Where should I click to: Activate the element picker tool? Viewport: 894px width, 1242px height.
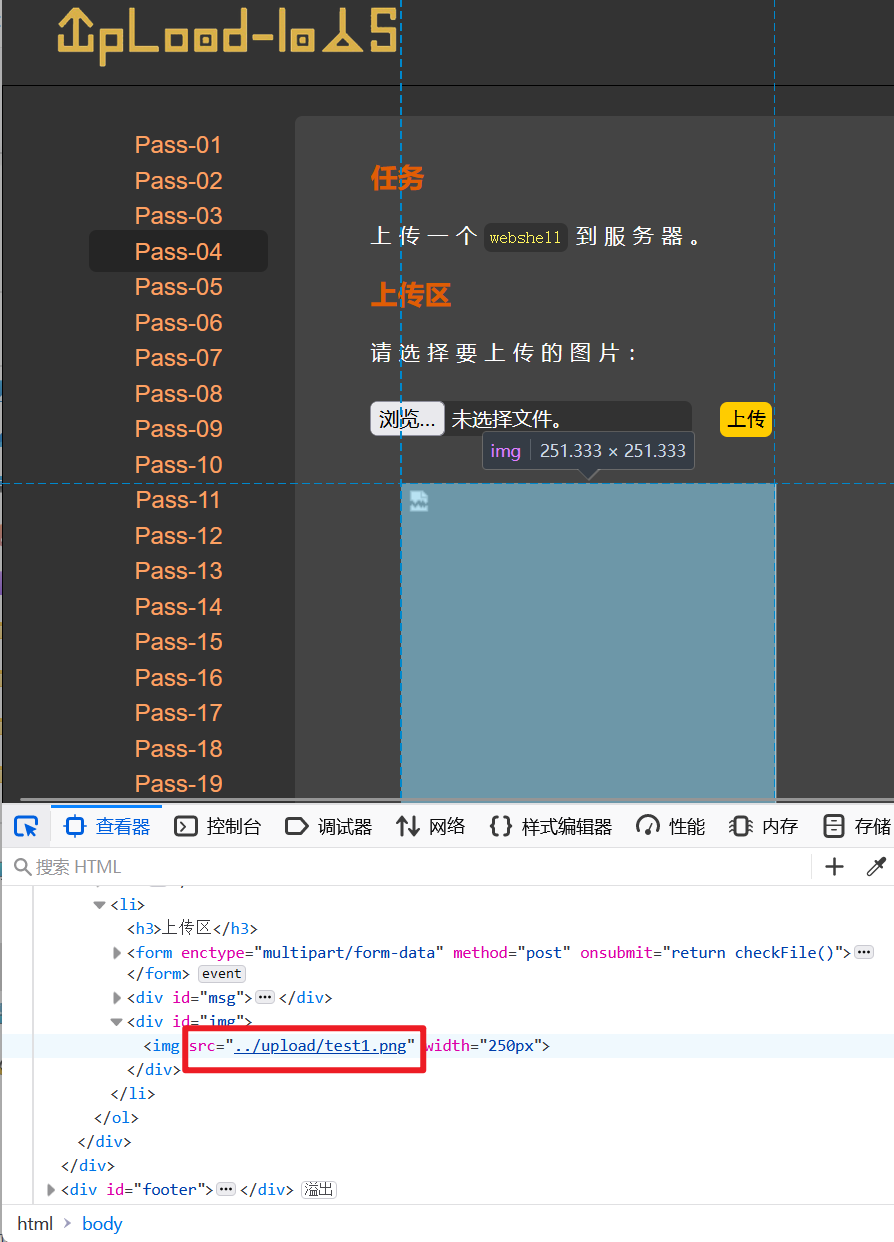26,826
